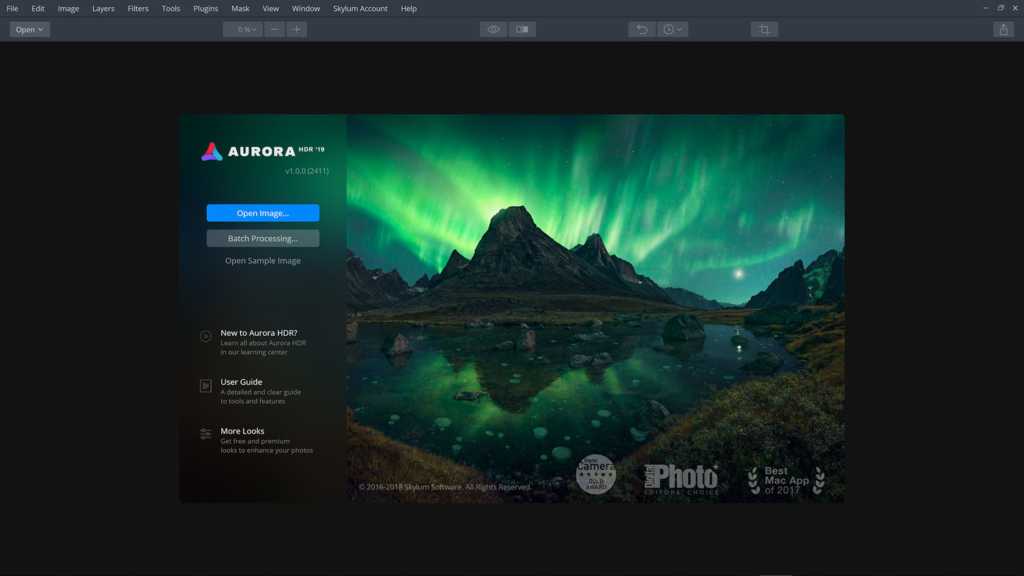Click the Open Image... button
This screenshot has width=1024, height=576.
(263, 213)
